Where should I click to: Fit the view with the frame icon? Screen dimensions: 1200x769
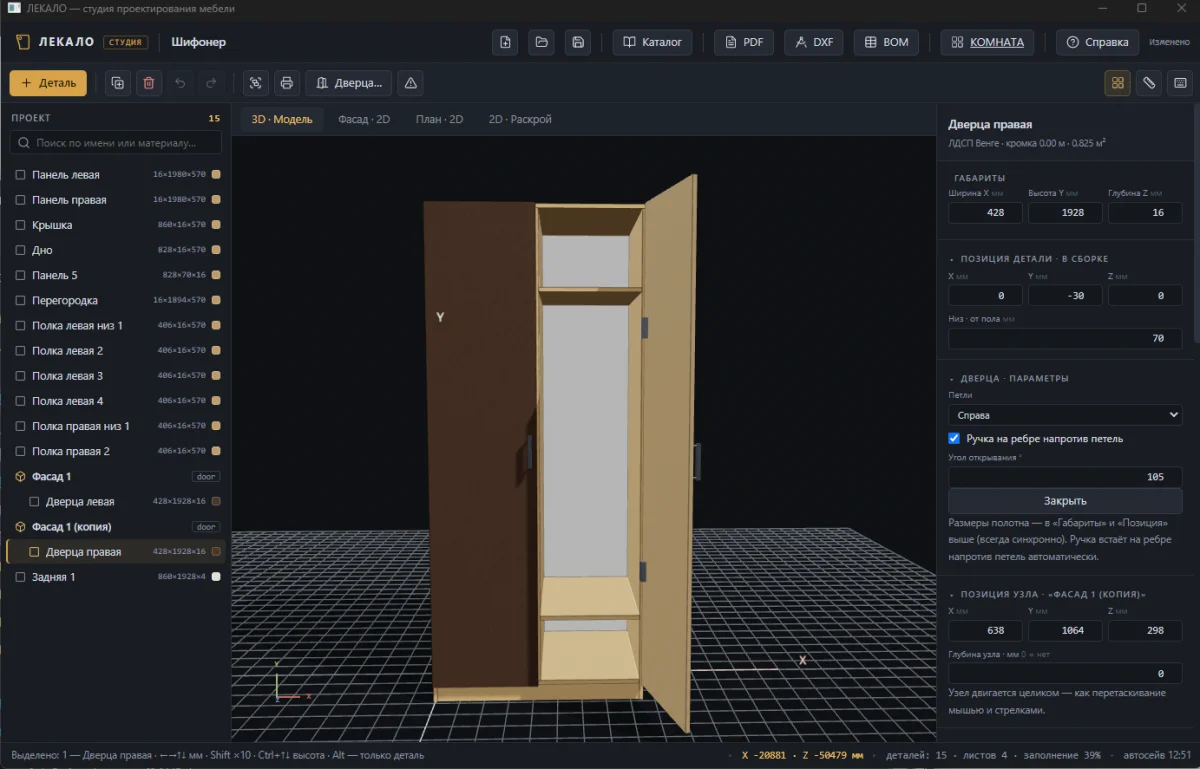click(x=255, y=83)
